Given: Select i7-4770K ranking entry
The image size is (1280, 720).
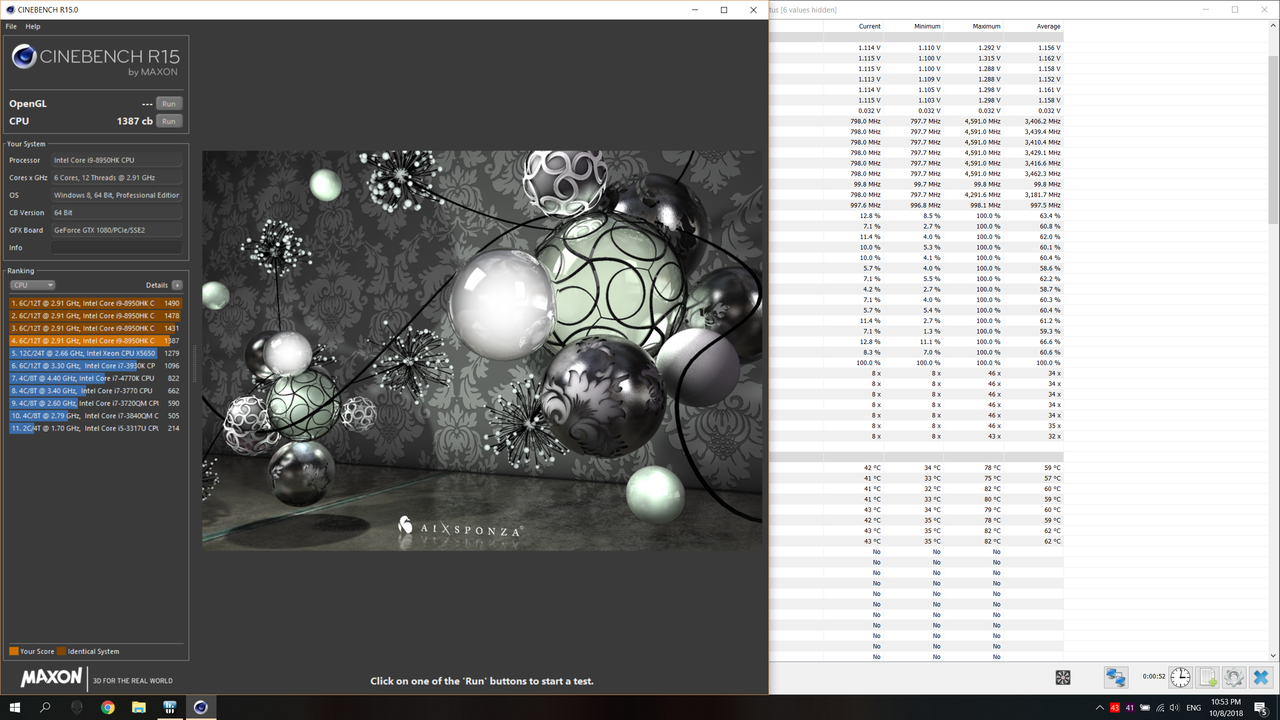Looking at the screenshot, I should pos(96,378).
